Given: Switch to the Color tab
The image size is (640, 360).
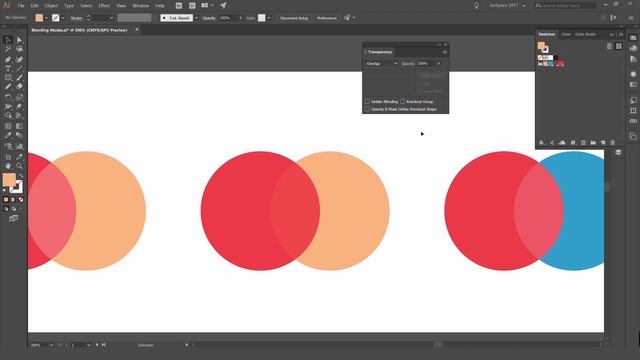Looking at the screenshot, I should [x=566, y=34].
